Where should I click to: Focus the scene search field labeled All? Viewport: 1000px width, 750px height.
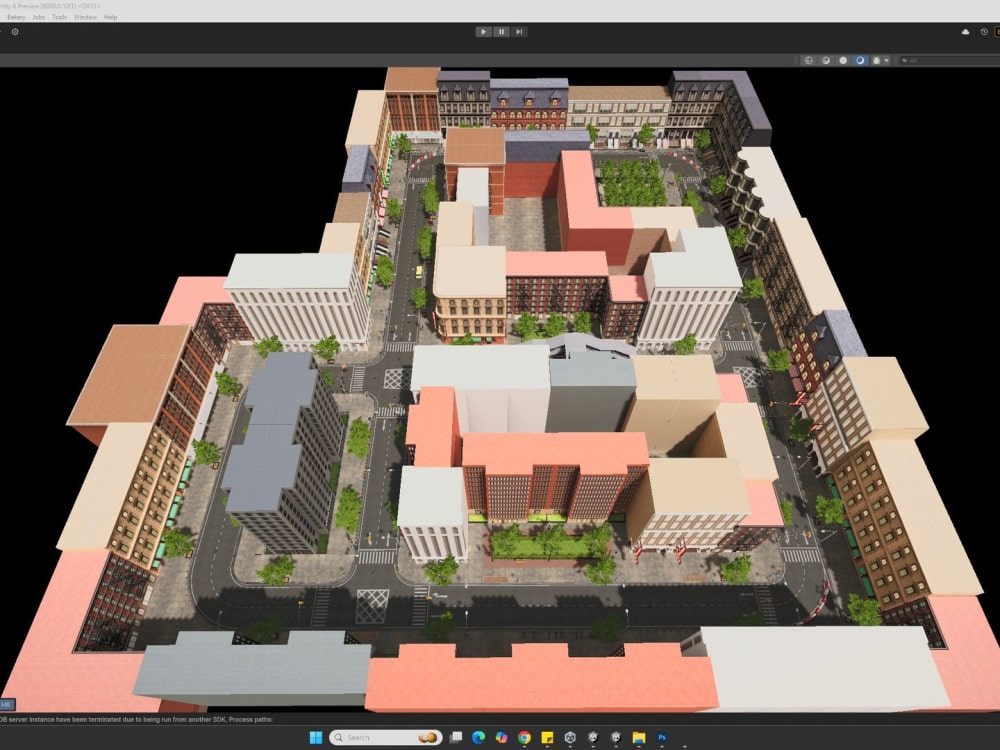[x=949, y=60]
